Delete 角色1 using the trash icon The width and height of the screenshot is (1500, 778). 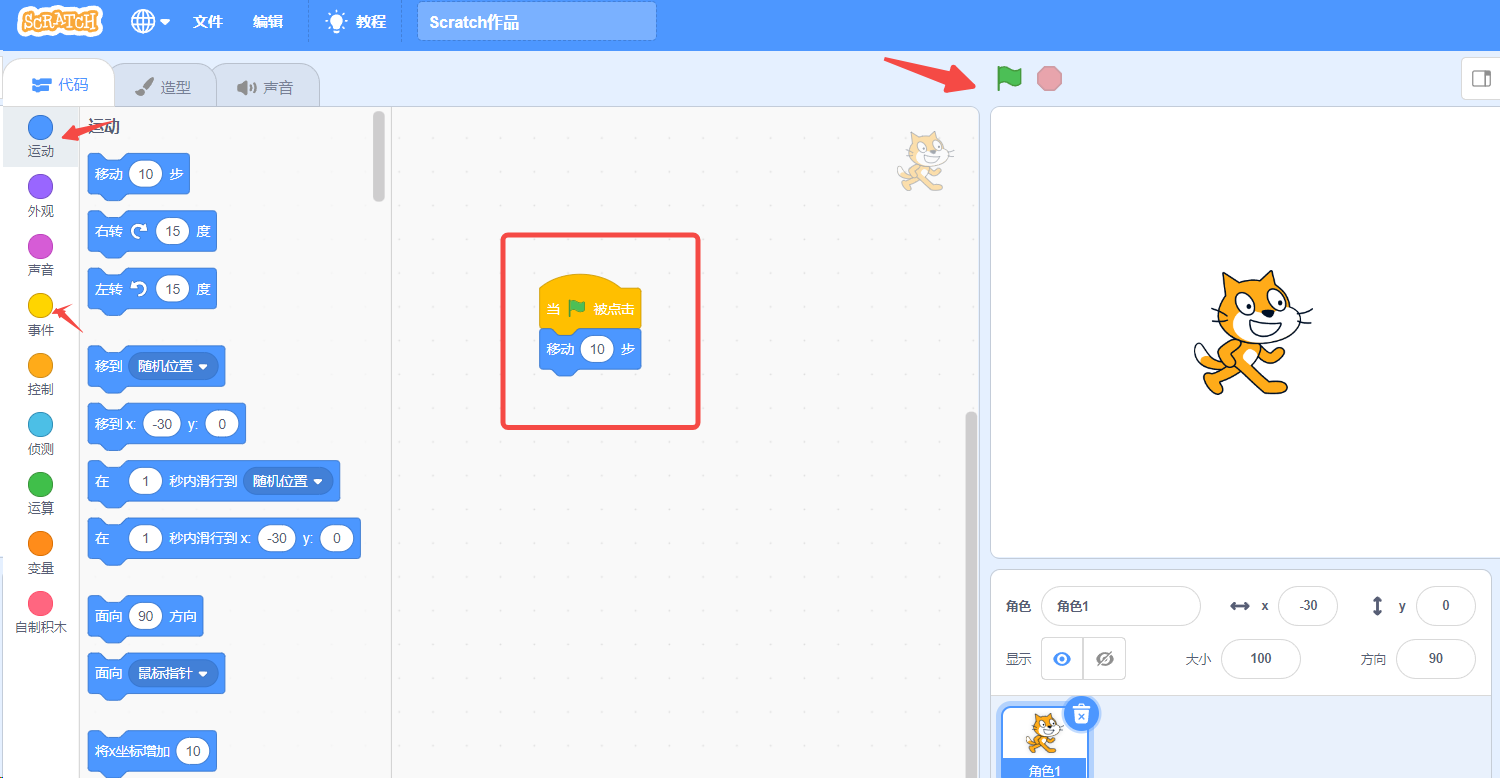coord(1081,713)
